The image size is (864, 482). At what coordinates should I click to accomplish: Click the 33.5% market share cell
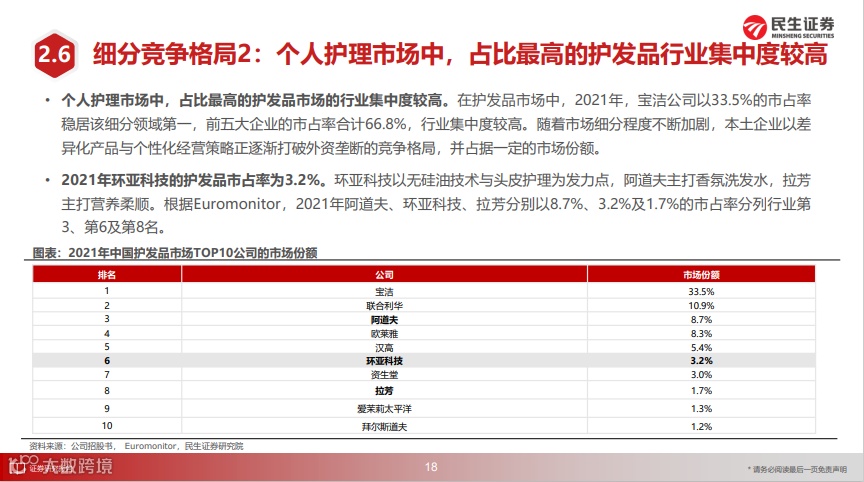pos(701,291)
